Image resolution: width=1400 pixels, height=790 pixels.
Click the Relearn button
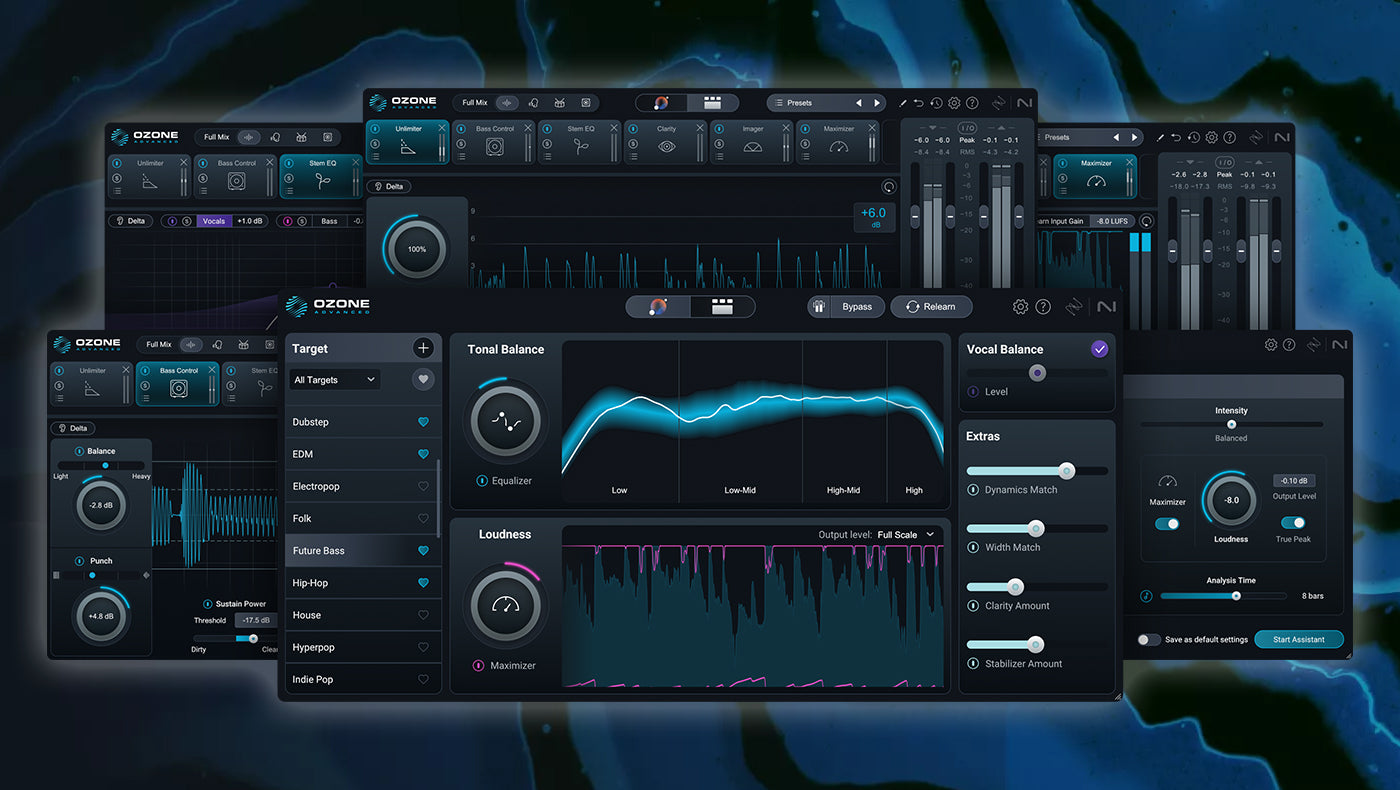(931, 306)
